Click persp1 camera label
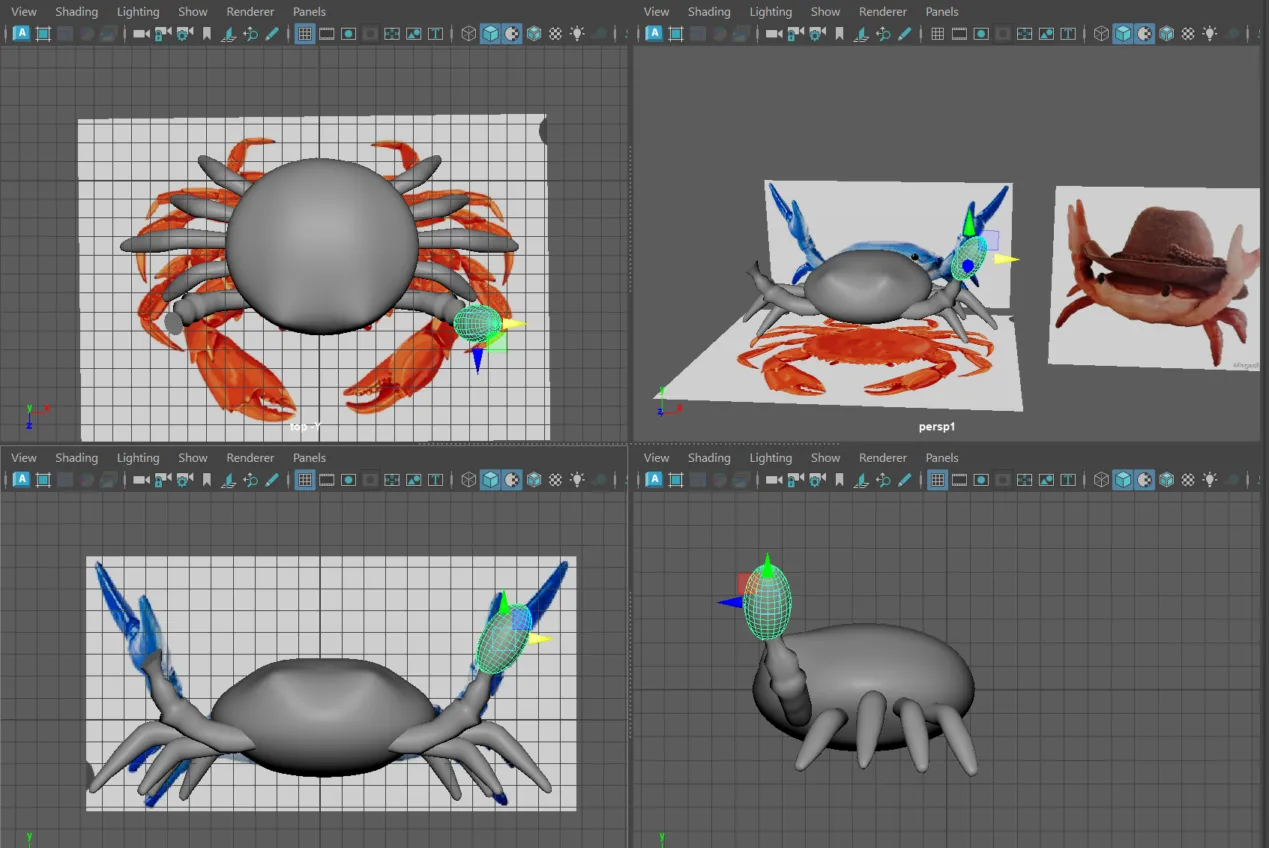1269x848 pixels. pos(939,426)
